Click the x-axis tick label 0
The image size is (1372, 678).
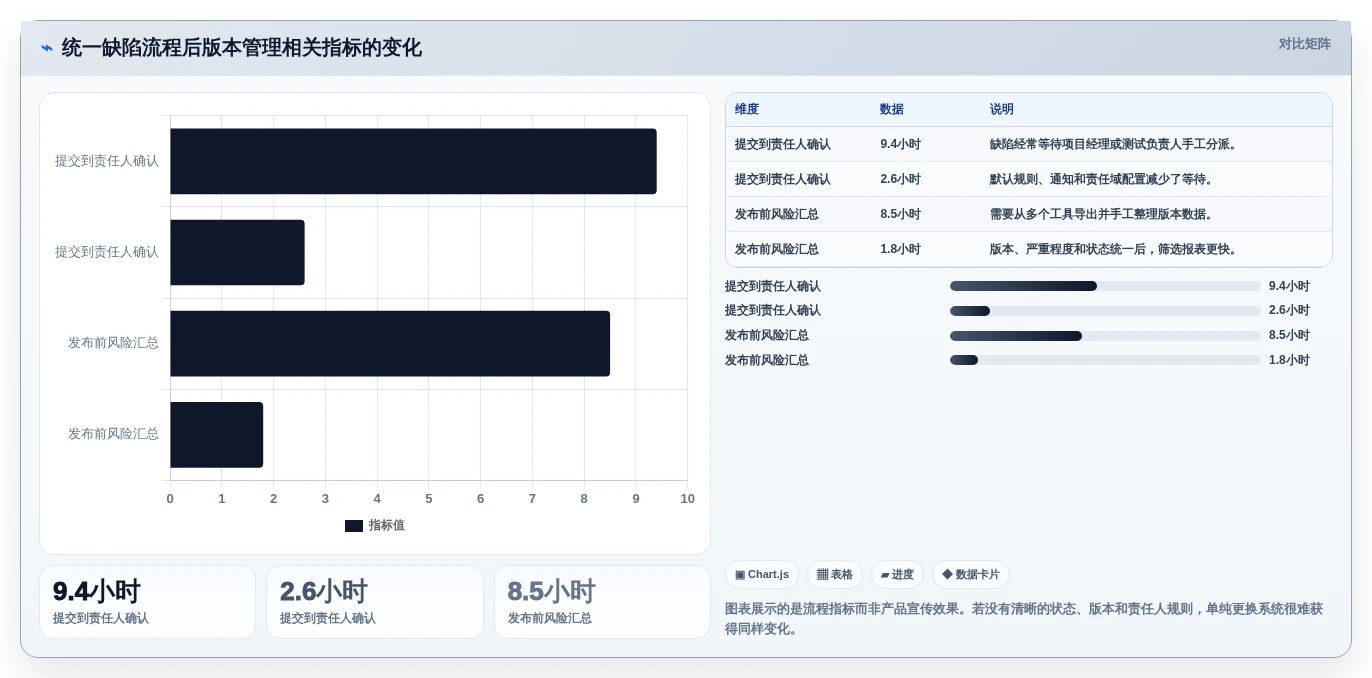tap(170, 498)
